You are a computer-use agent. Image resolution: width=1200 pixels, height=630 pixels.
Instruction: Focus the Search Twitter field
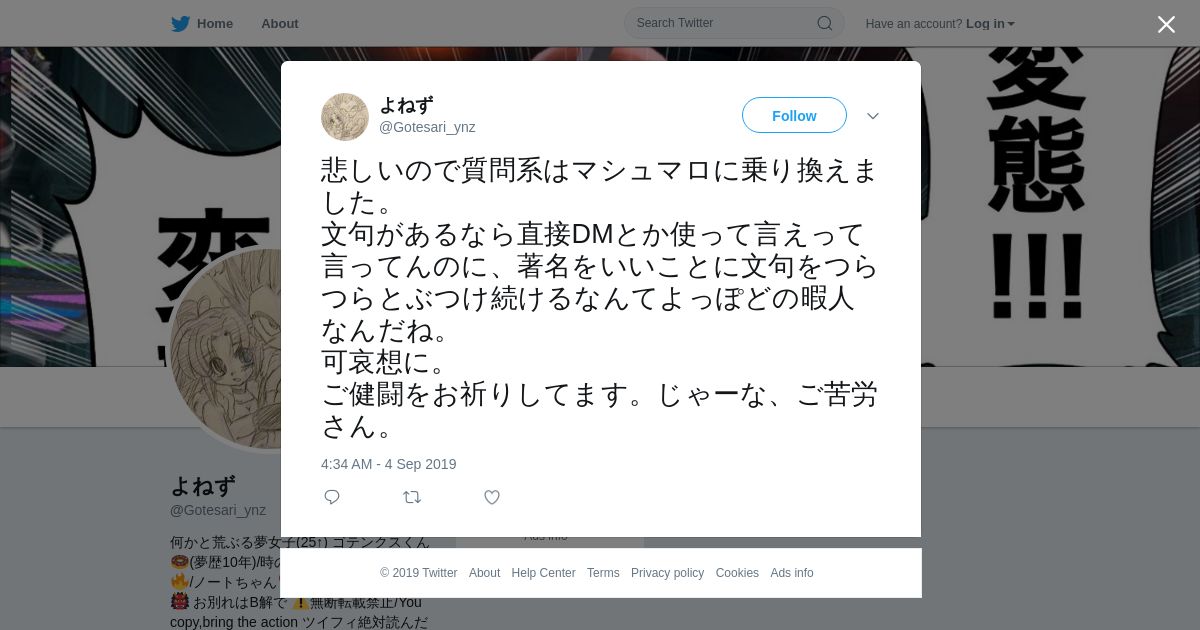point(734,23)
